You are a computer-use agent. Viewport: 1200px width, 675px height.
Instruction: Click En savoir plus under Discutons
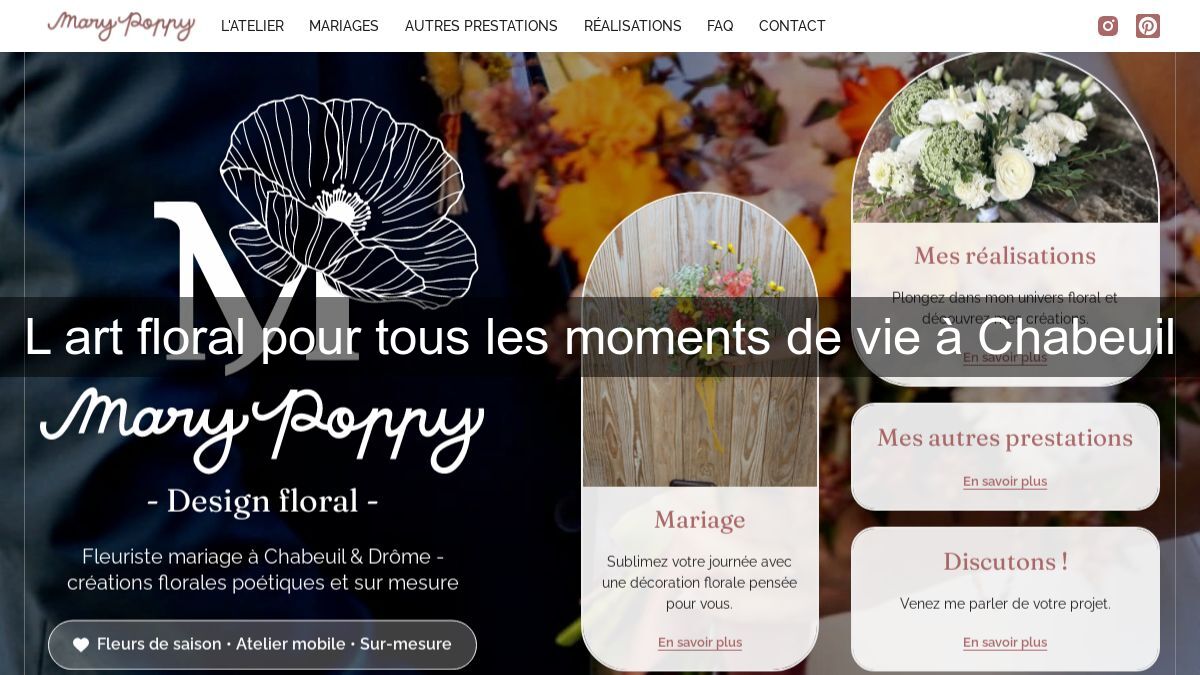click(x=1005, y=642)
